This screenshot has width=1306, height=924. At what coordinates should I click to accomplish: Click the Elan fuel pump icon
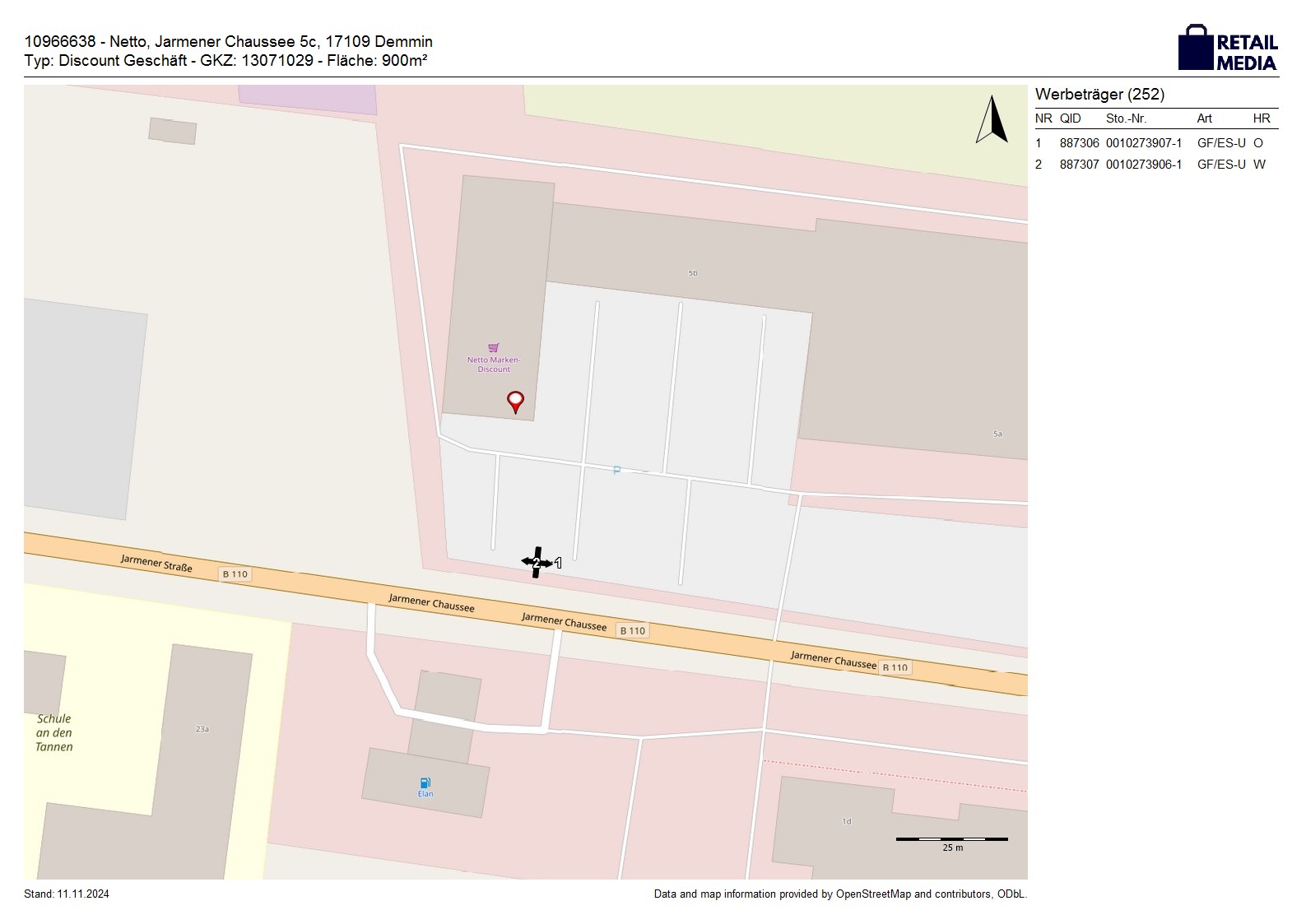coord(425,783)
